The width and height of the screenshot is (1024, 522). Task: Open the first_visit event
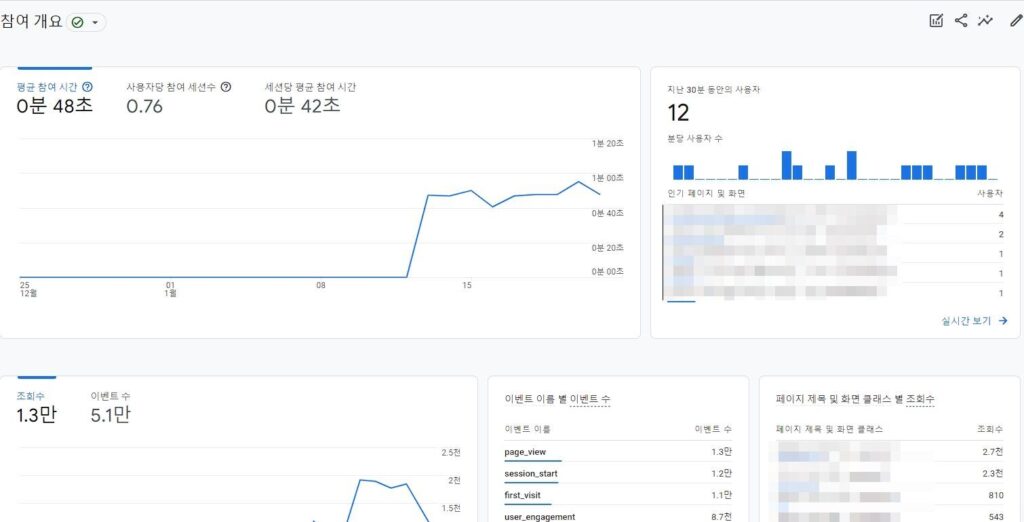tap(522, 495)
